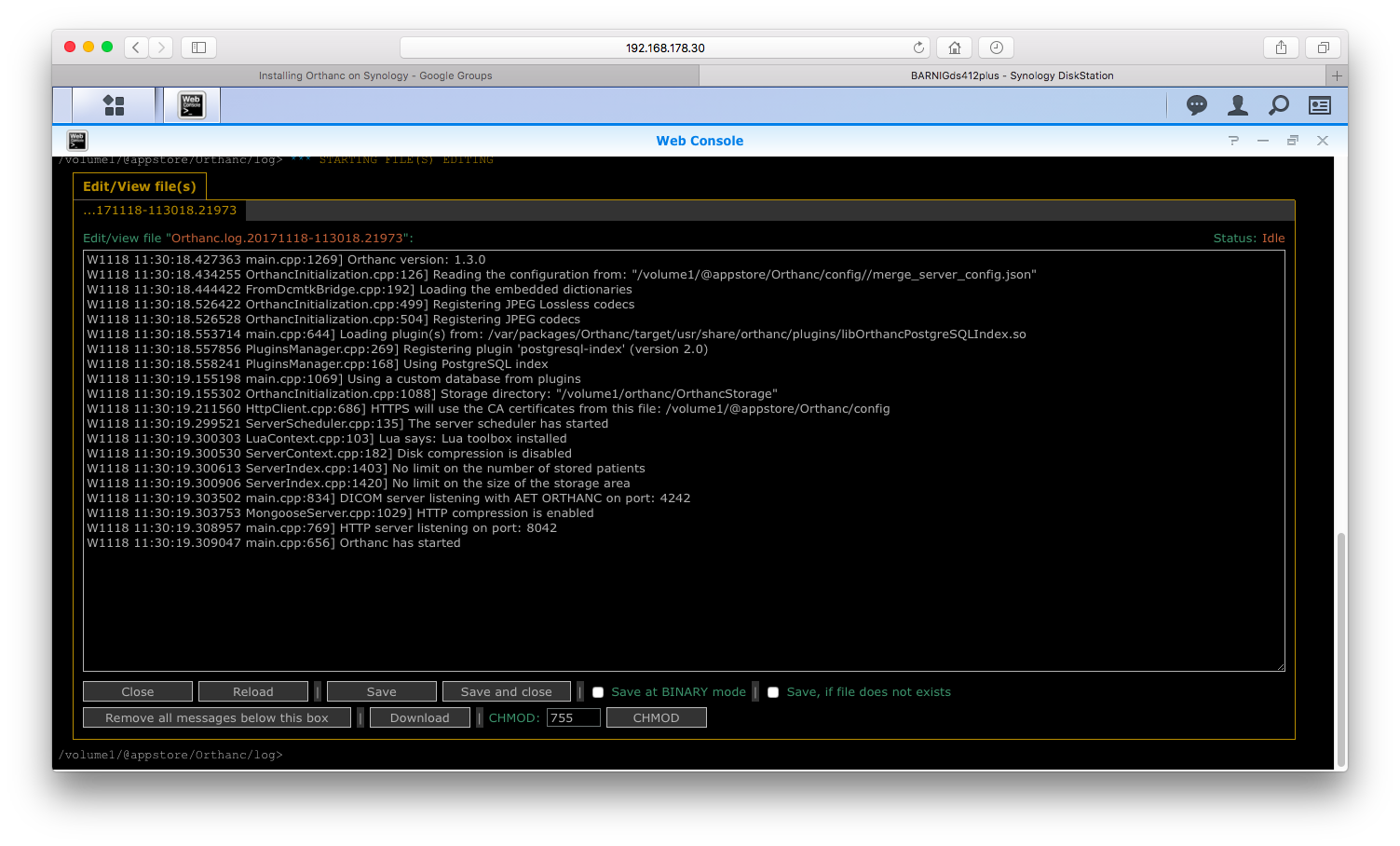This screenshot has height=846, width=1400.
Task: Click the command prompt line at bottom
Action: pyautogui.click(x=170, y=755)
